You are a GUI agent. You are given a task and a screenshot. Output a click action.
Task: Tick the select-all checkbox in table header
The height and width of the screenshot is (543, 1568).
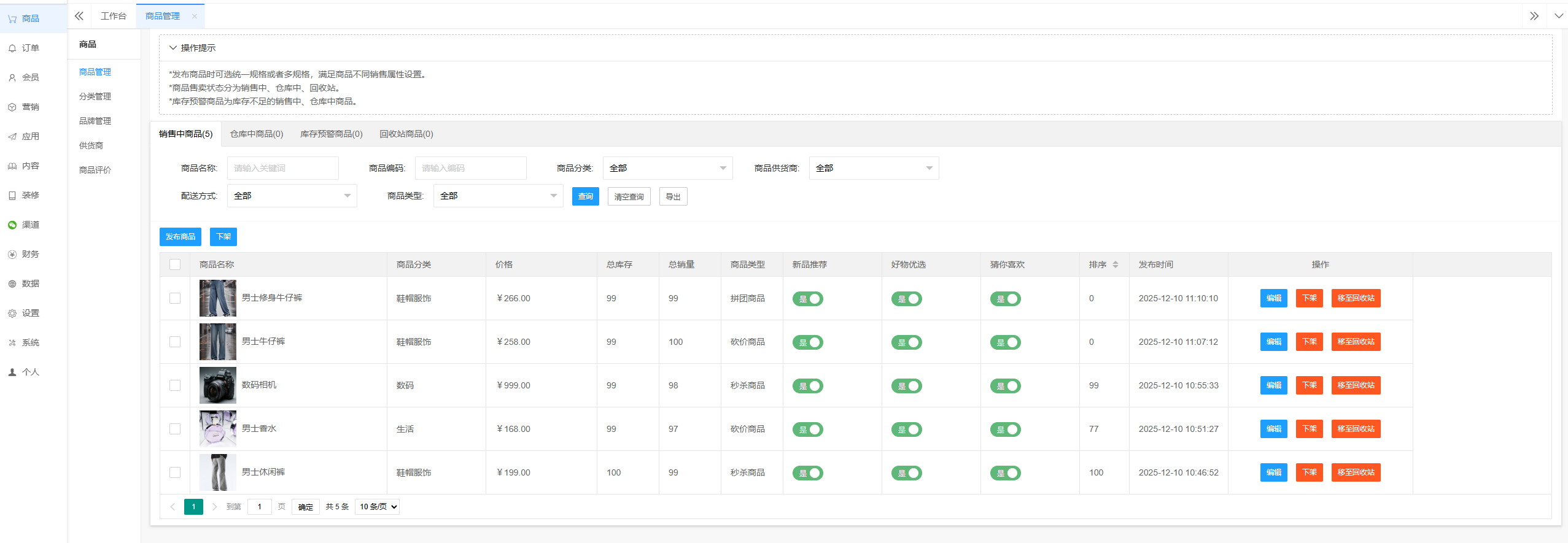[x=175, y=264]
